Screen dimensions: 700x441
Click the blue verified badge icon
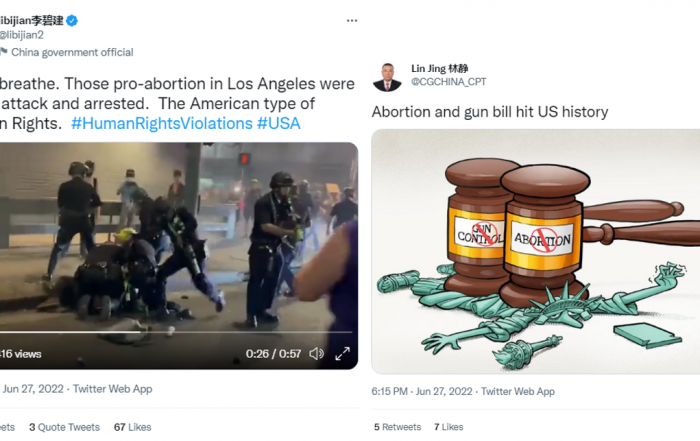click(x=72, y=21)
